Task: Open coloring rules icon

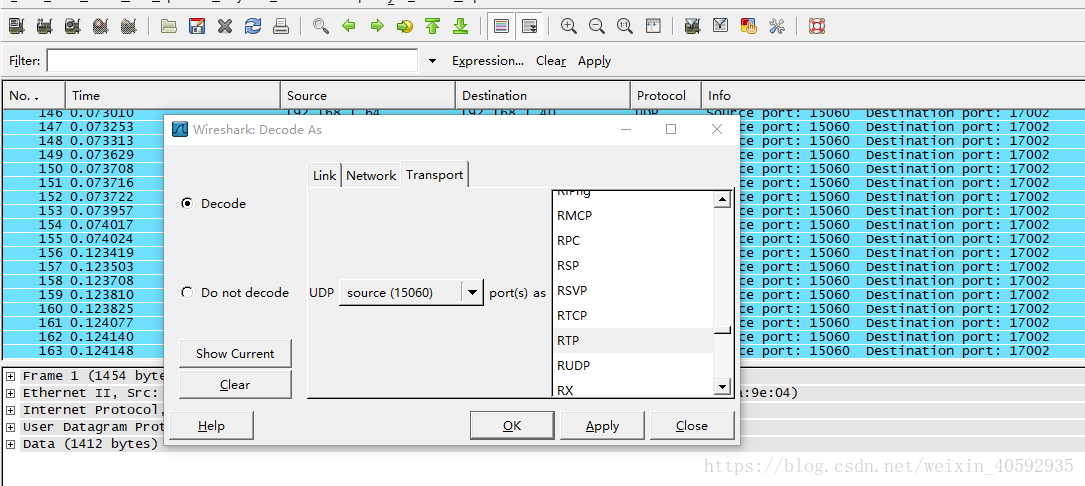Action: click(748, 26)
